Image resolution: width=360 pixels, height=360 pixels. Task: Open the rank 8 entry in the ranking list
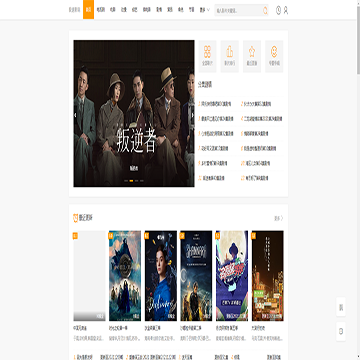click(x=258, y=149)
